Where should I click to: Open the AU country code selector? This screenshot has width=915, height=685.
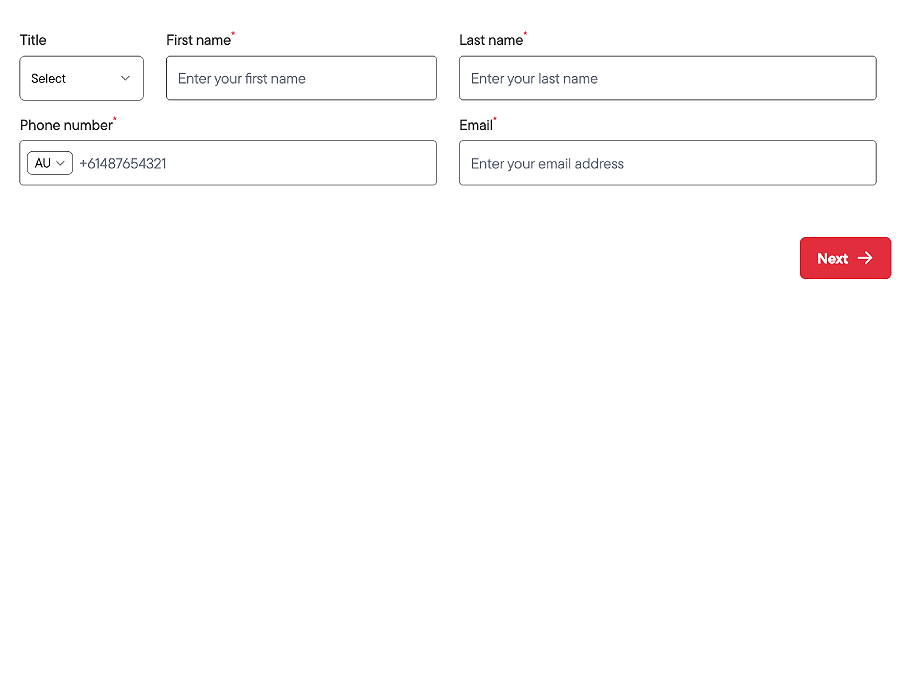(50, 163)
